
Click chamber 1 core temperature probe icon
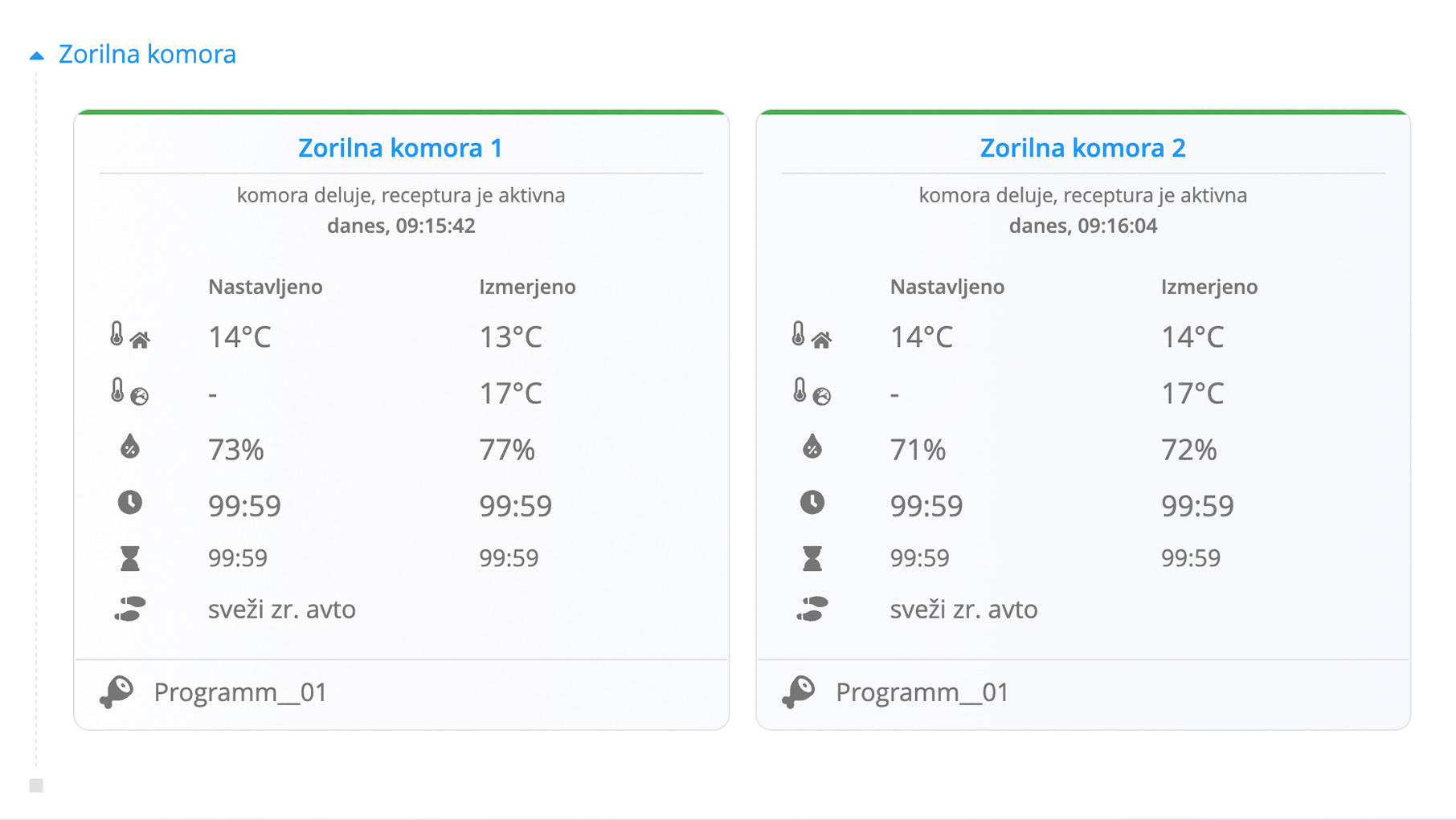click(x=129, y=392)
